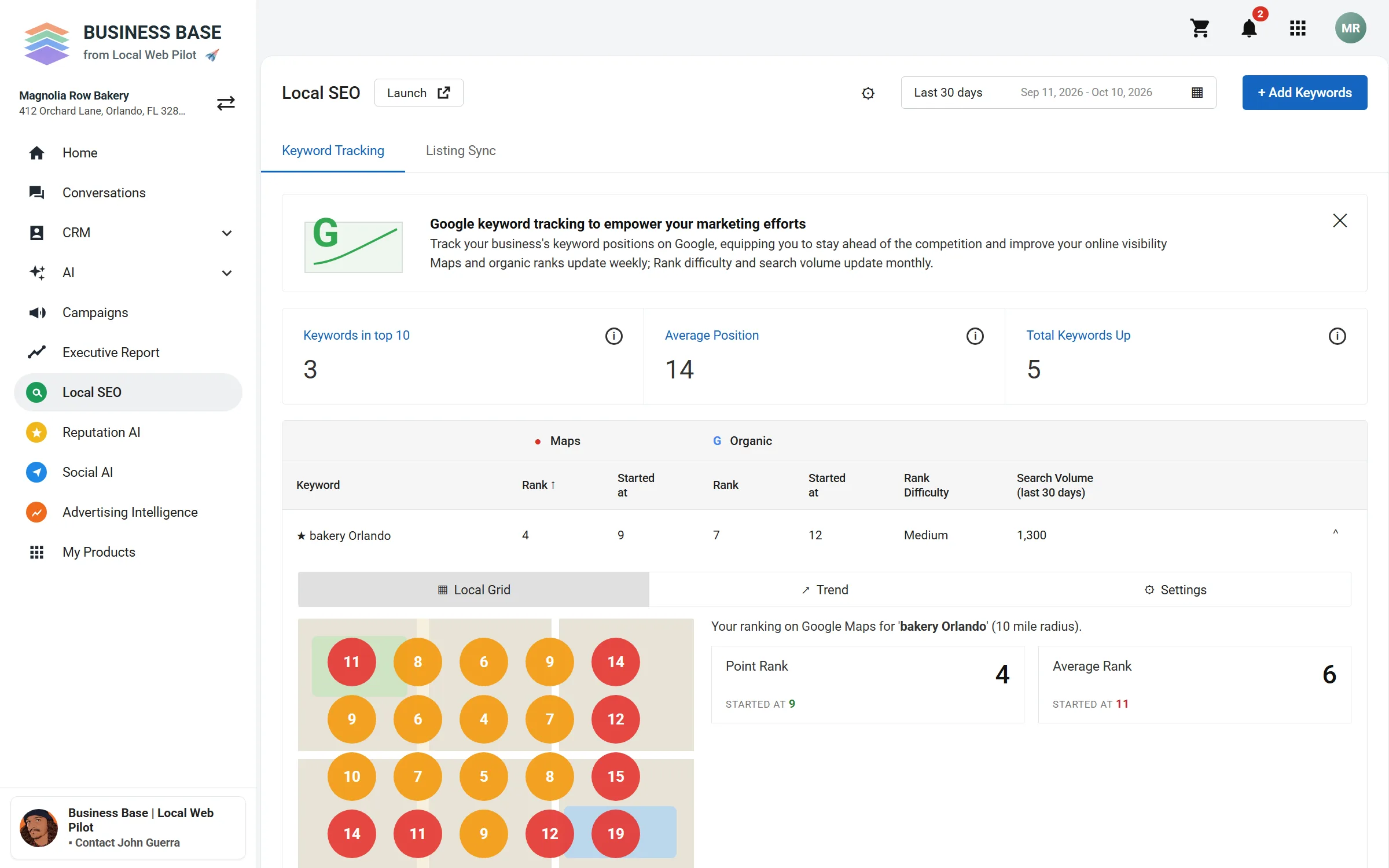Click the Local SEO sidebar item
The height and width of the screenshot is (868, 1389).
128,392
